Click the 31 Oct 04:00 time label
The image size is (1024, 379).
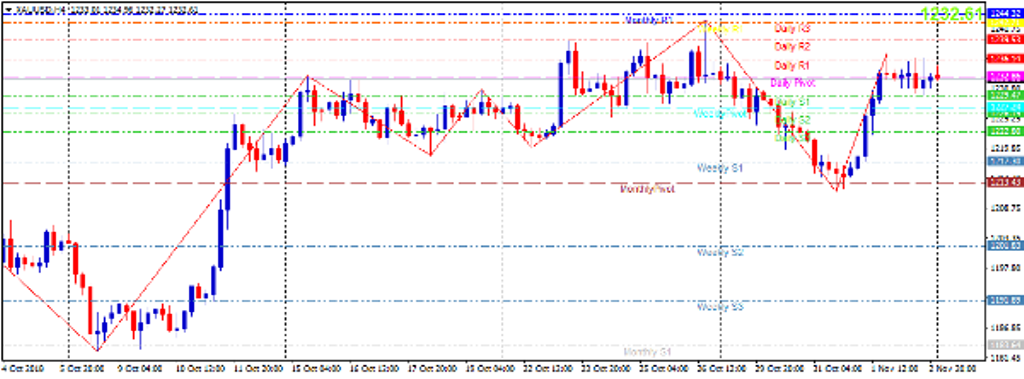pos(837,368)
